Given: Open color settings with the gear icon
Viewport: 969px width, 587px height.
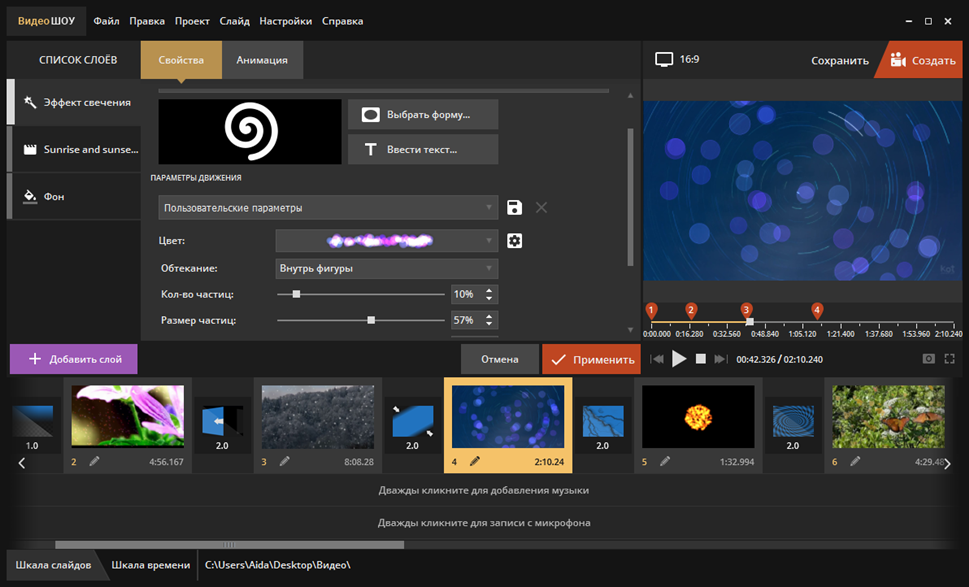Looking at the screenshot, I should tap(515, 241).
